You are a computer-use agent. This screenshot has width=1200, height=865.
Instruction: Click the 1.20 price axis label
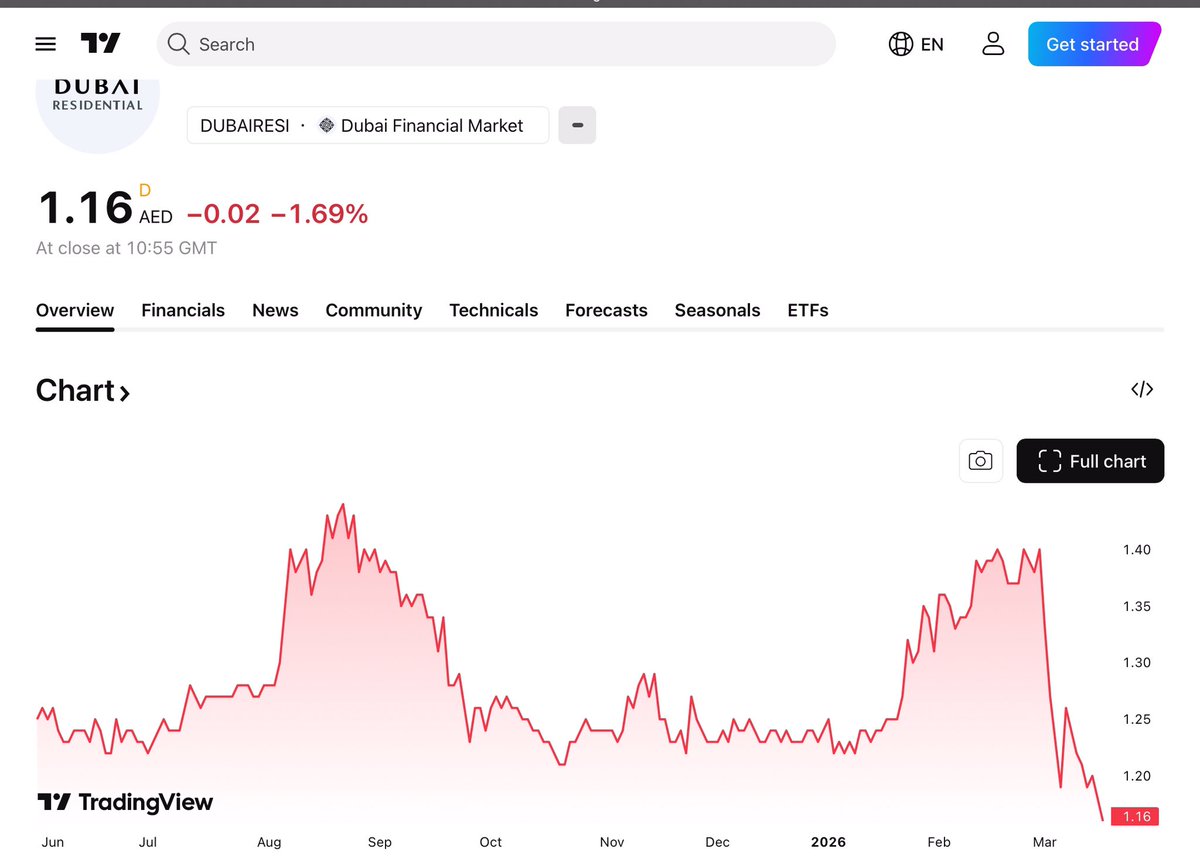(x=1137, y=776)
